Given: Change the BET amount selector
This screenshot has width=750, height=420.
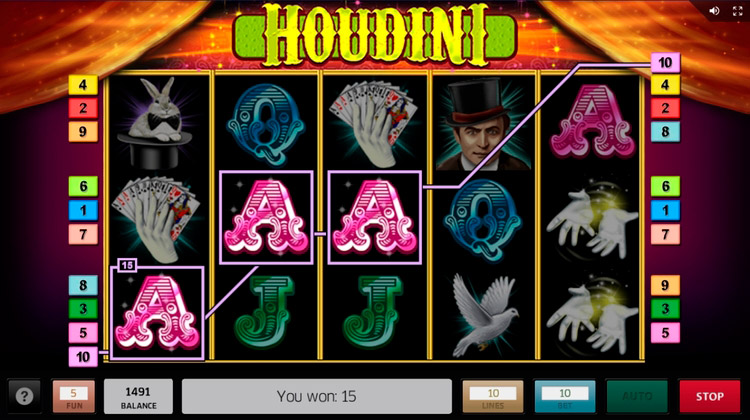Looking at the screenshot, I should pyautogui.click(x=565, y=396).
